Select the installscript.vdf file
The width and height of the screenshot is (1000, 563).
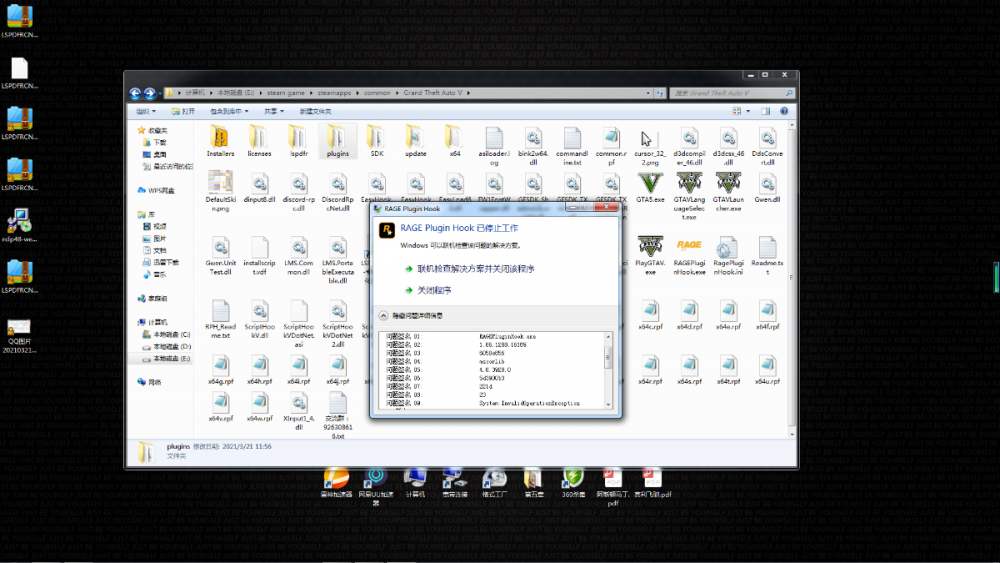[259, 255]
